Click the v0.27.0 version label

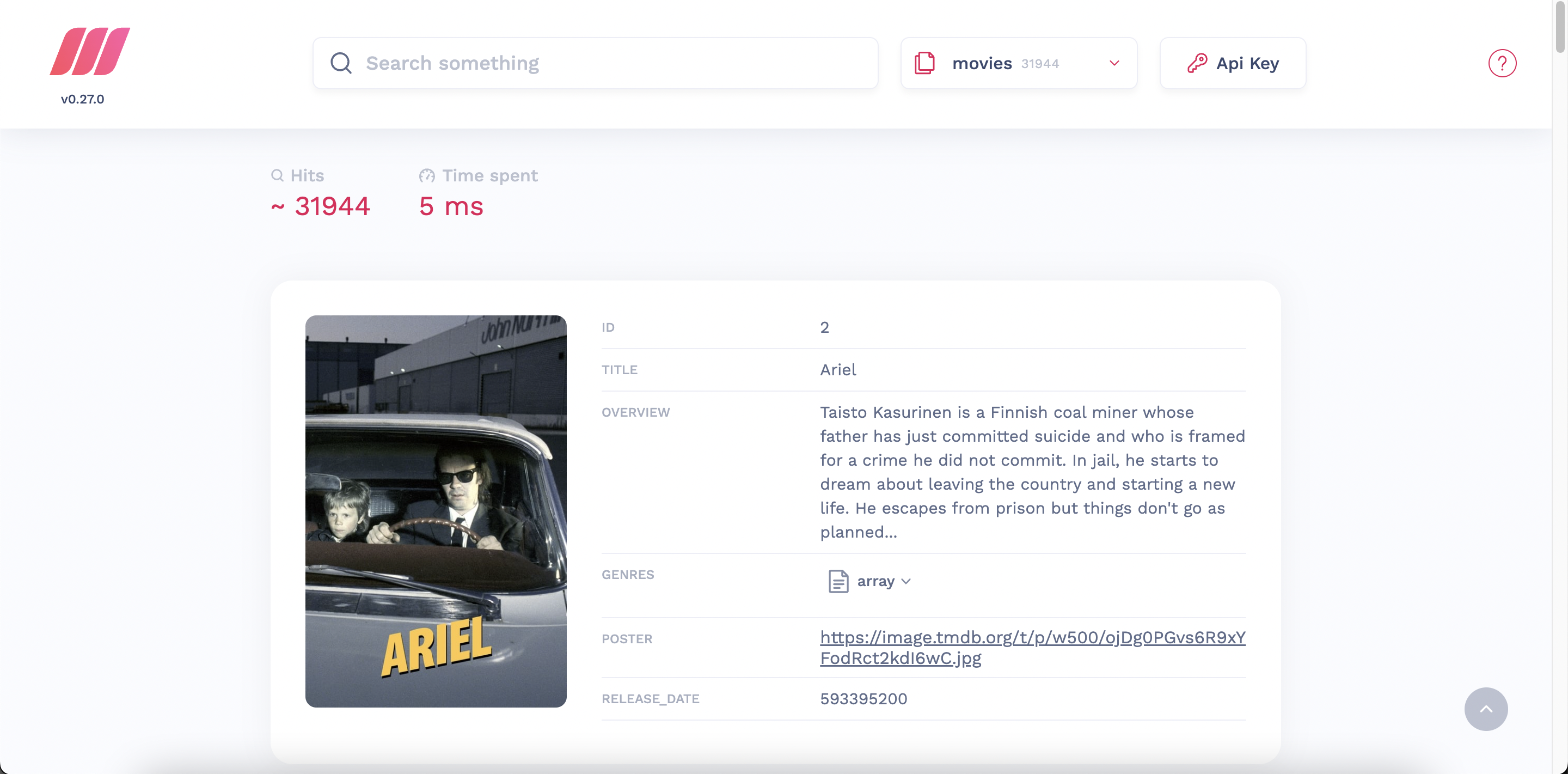click(82, 99)
